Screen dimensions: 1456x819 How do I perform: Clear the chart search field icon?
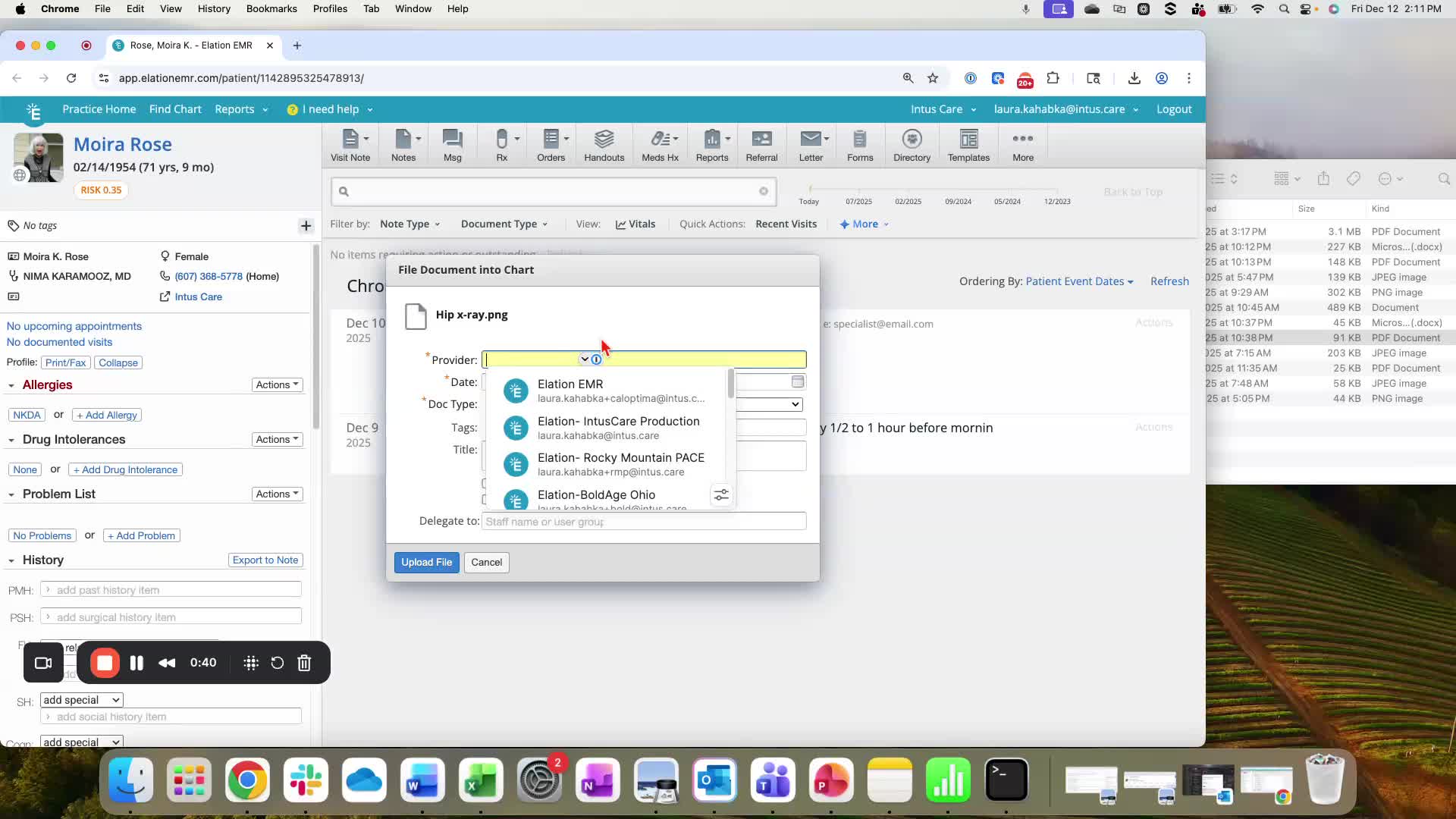(764, 191)
